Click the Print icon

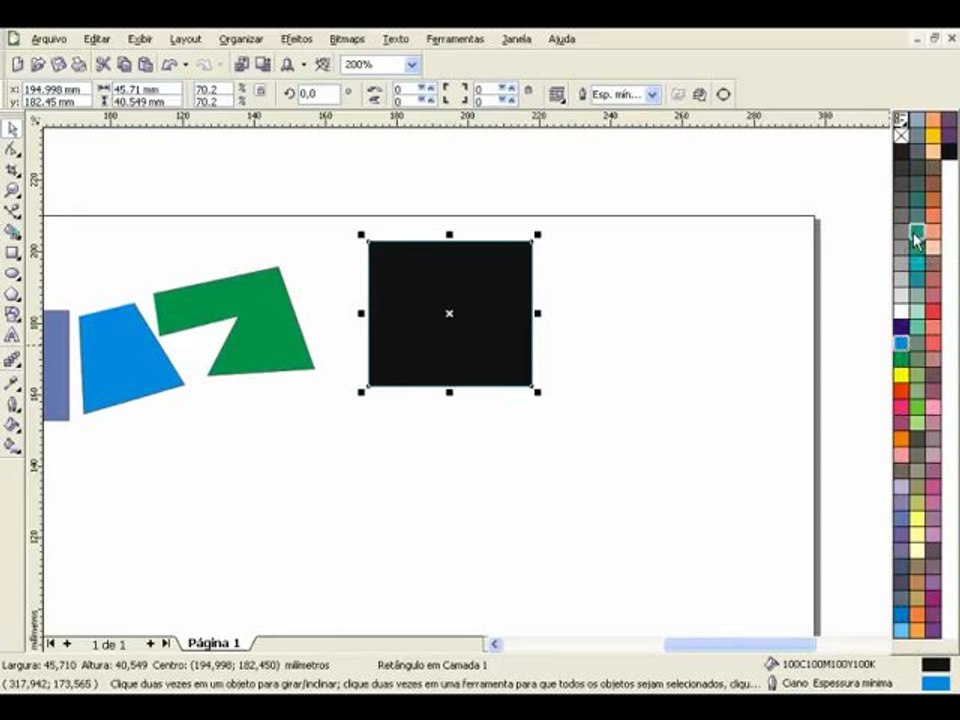[78, 64]
